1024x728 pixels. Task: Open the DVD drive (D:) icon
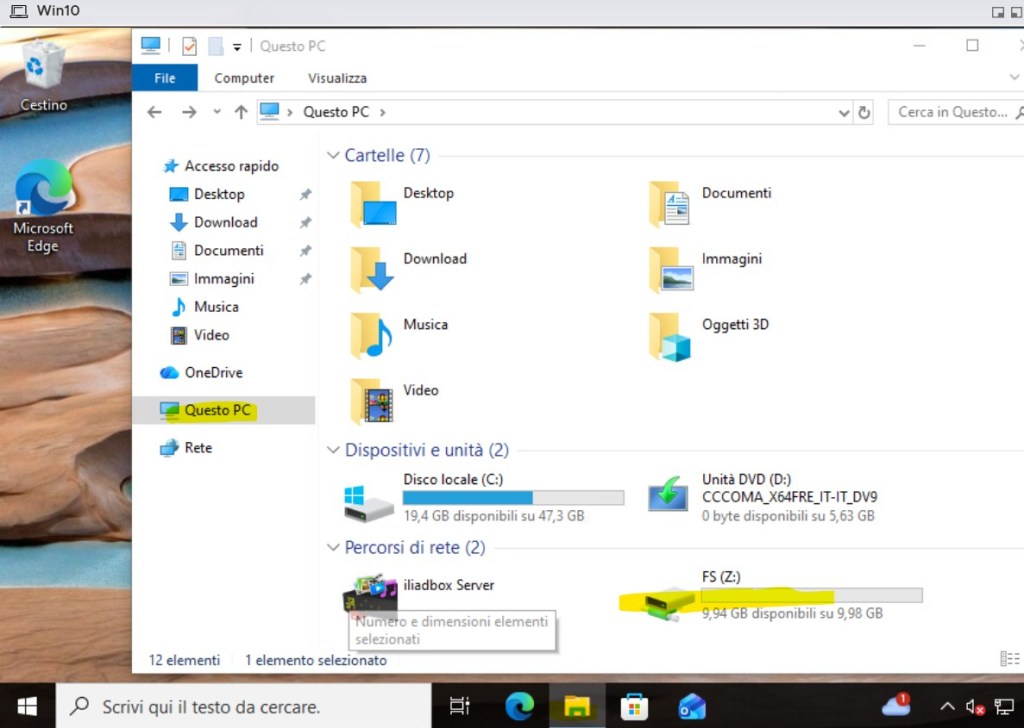coord(668,496)
